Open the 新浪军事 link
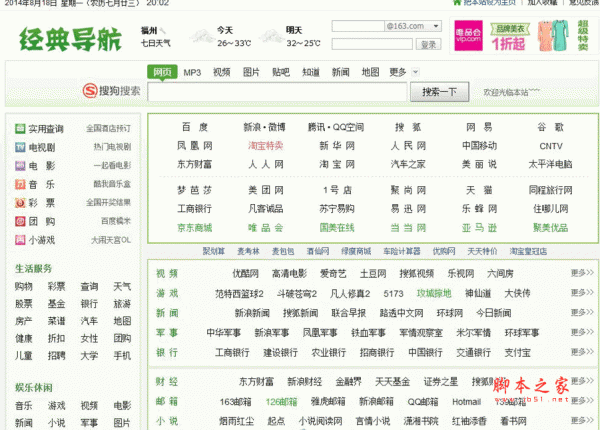 [x=272, y=333]
